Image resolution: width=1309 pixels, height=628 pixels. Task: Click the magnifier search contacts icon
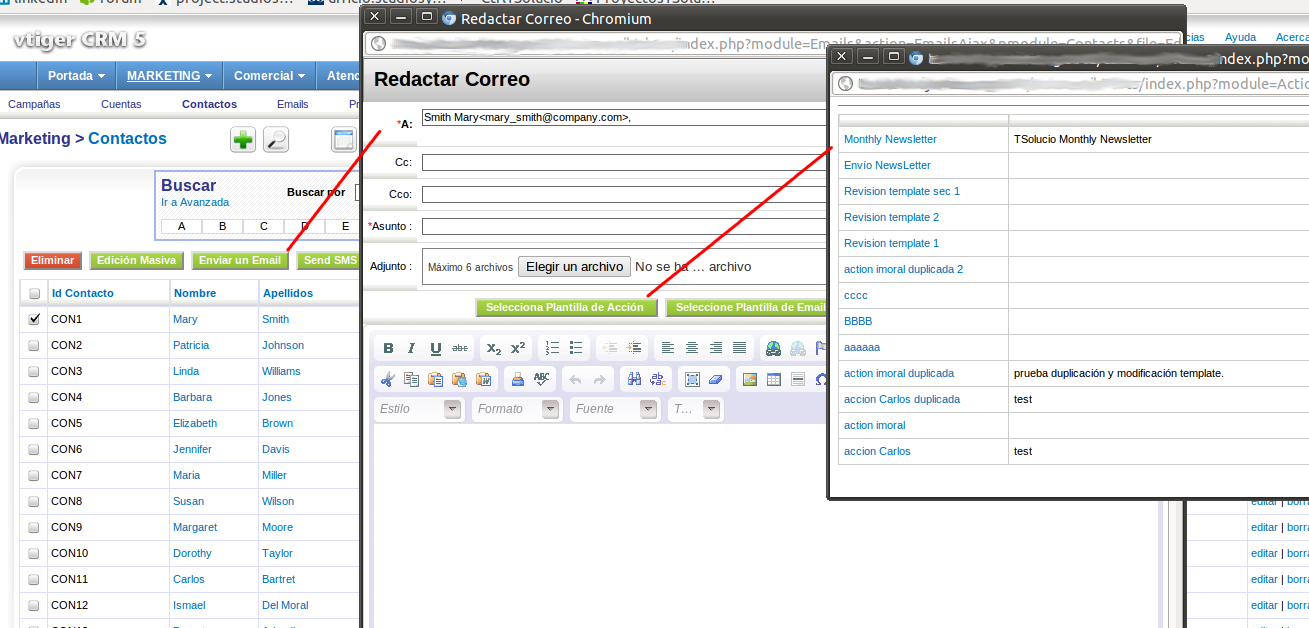click(276, 140)
